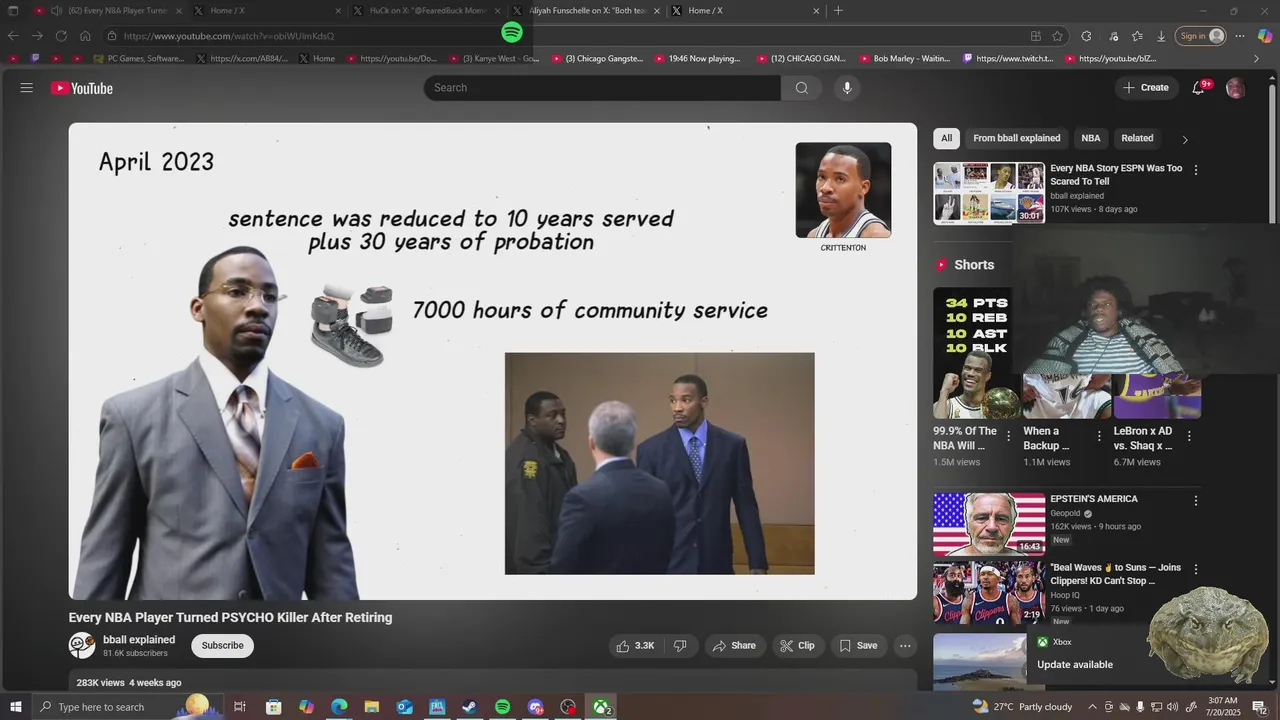This screenshot has height=720, width=1280.
Task: Click the browser address bar URL
Action: [x=228, y=36]
